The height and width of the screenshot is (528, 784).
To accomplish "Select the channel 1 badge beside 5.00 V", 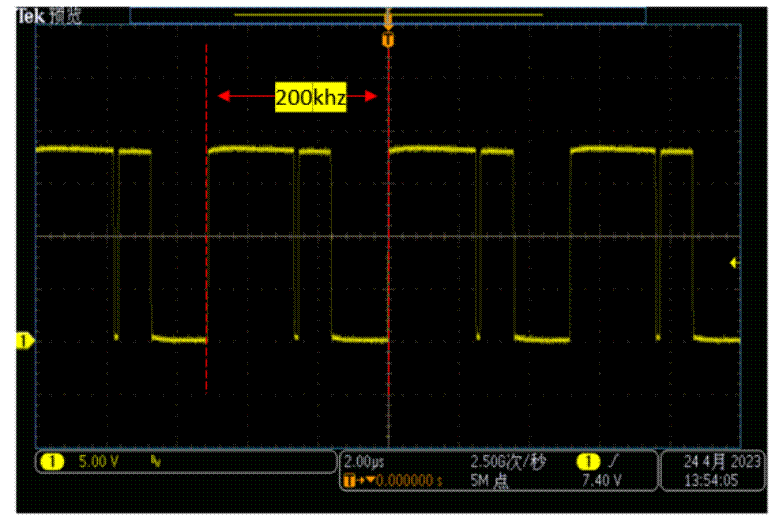I will pyautogui.click(x=52, y=462).
